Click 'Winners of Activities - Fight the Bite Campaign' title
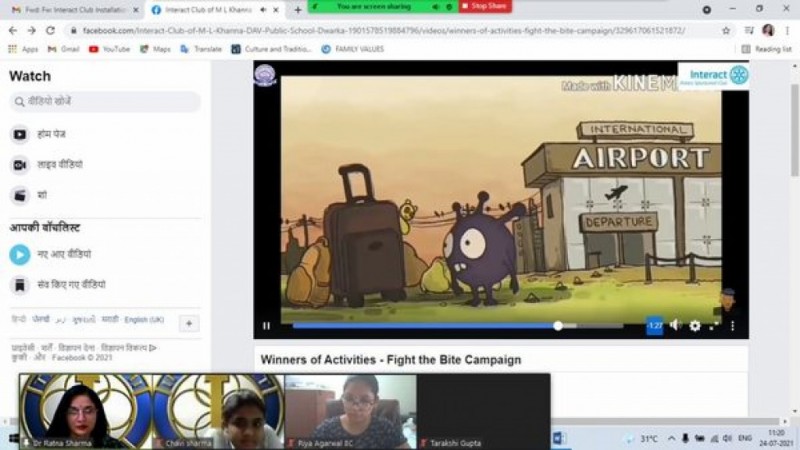The image size is (800, 450). [391, 360]
